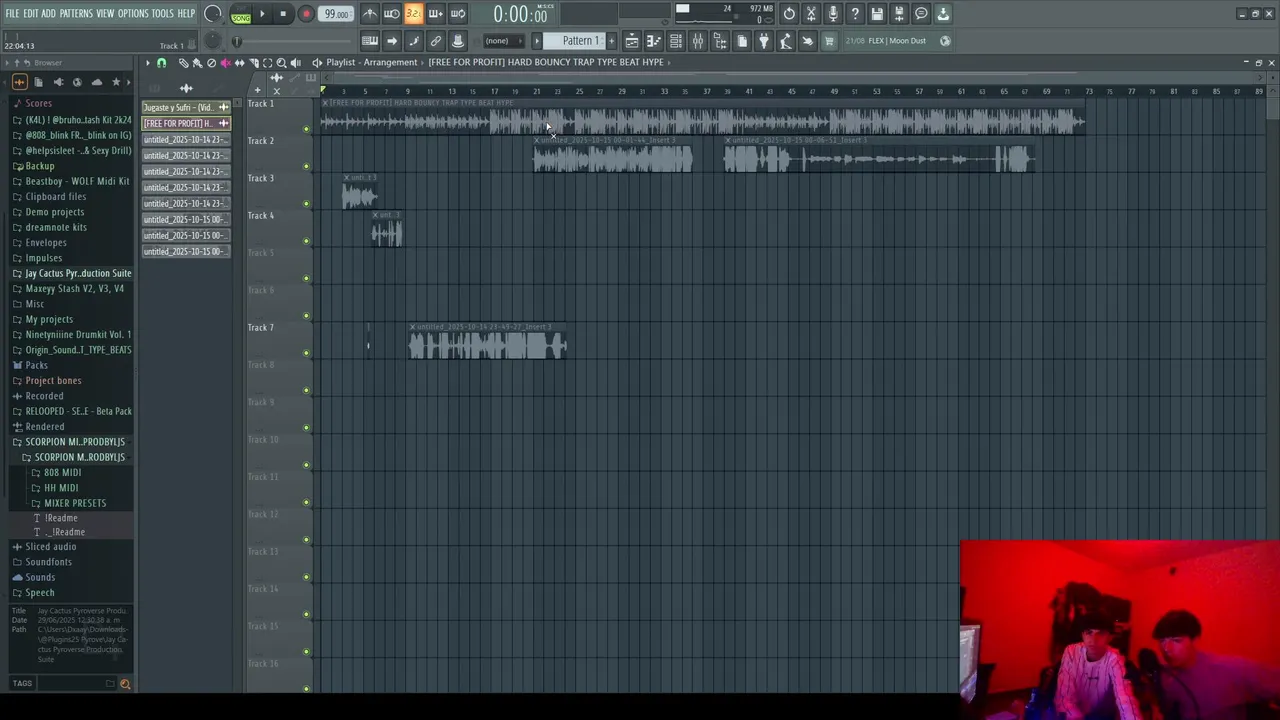Click the Stop transport button
This screenshot has height=720, width=1280.
(x=283, y=14)
